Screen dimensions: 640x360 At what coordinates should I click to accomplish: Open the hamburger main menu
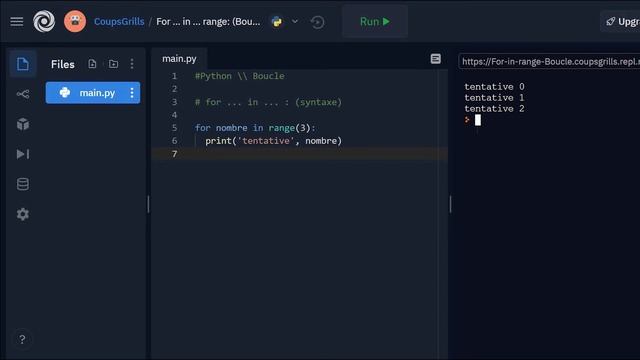pyautogui.click(x=17, y=21)
